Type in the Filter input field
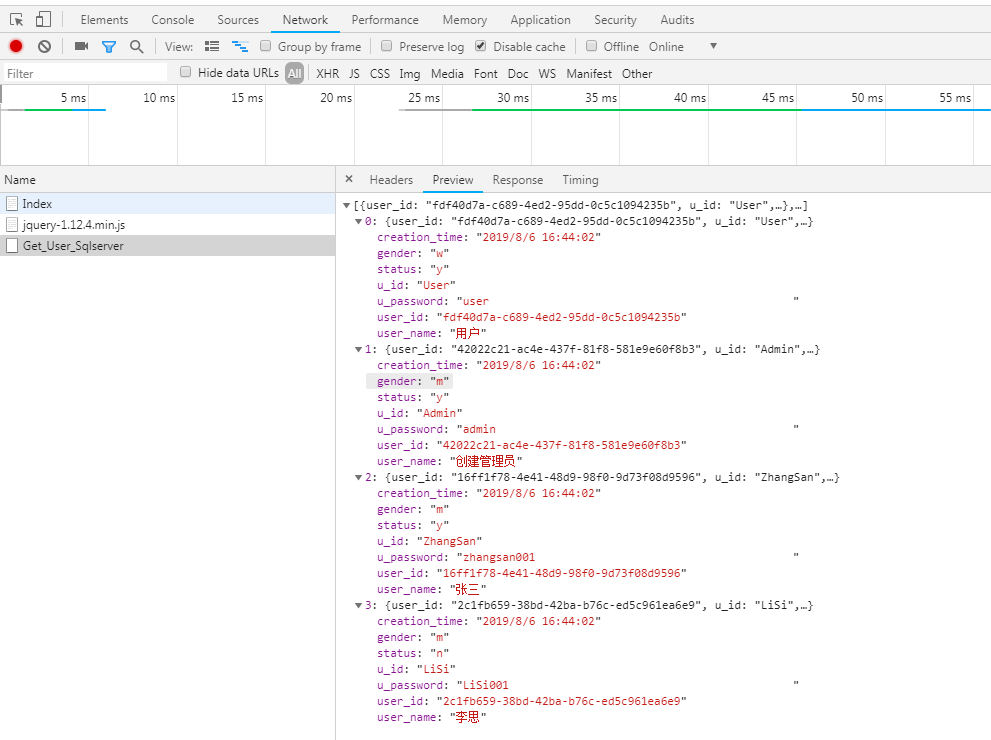 pos(85,74)
